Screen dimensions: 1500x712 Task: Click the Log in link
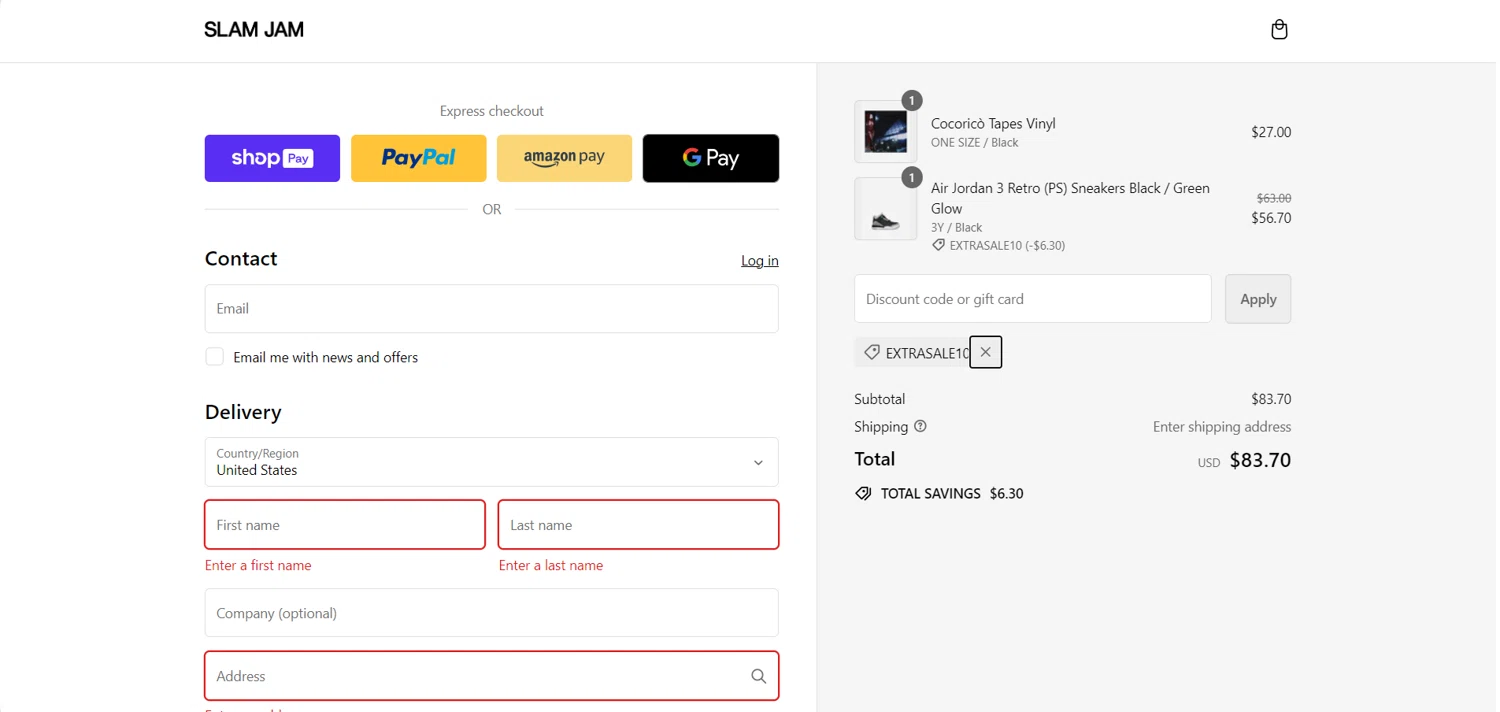[x=759, y=261]
